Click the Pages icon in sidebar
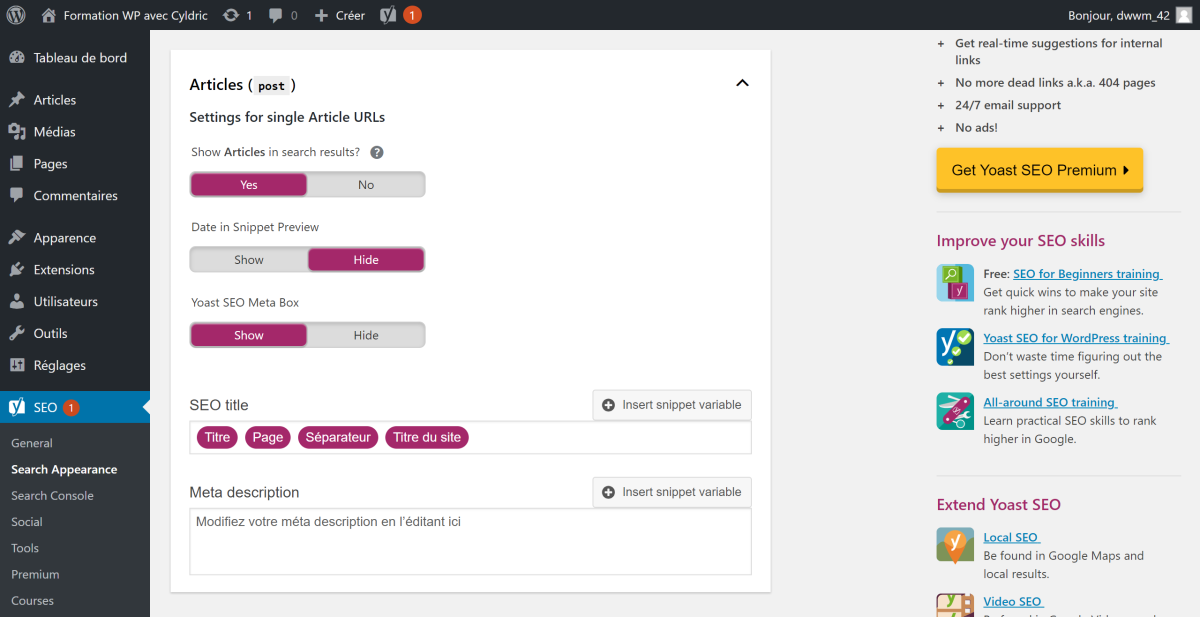This screenshot has width=1200, height=617. [x=17, y=164]
